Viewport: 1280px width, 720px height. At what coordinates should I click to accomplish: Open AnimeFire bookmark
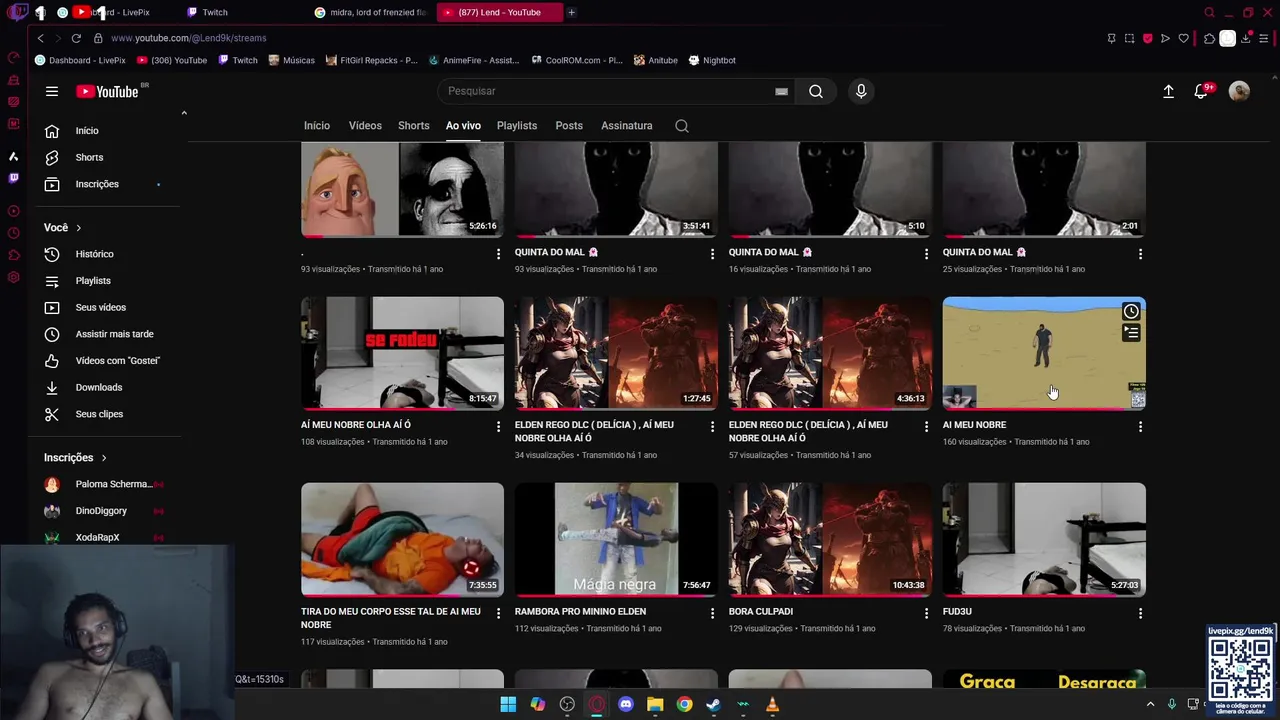coord(474,60)
